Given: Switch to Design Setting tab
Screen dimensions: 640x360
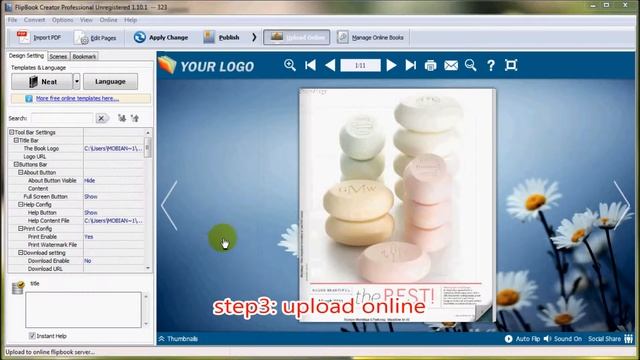Looking at the screenshot, I should (27, 56).
